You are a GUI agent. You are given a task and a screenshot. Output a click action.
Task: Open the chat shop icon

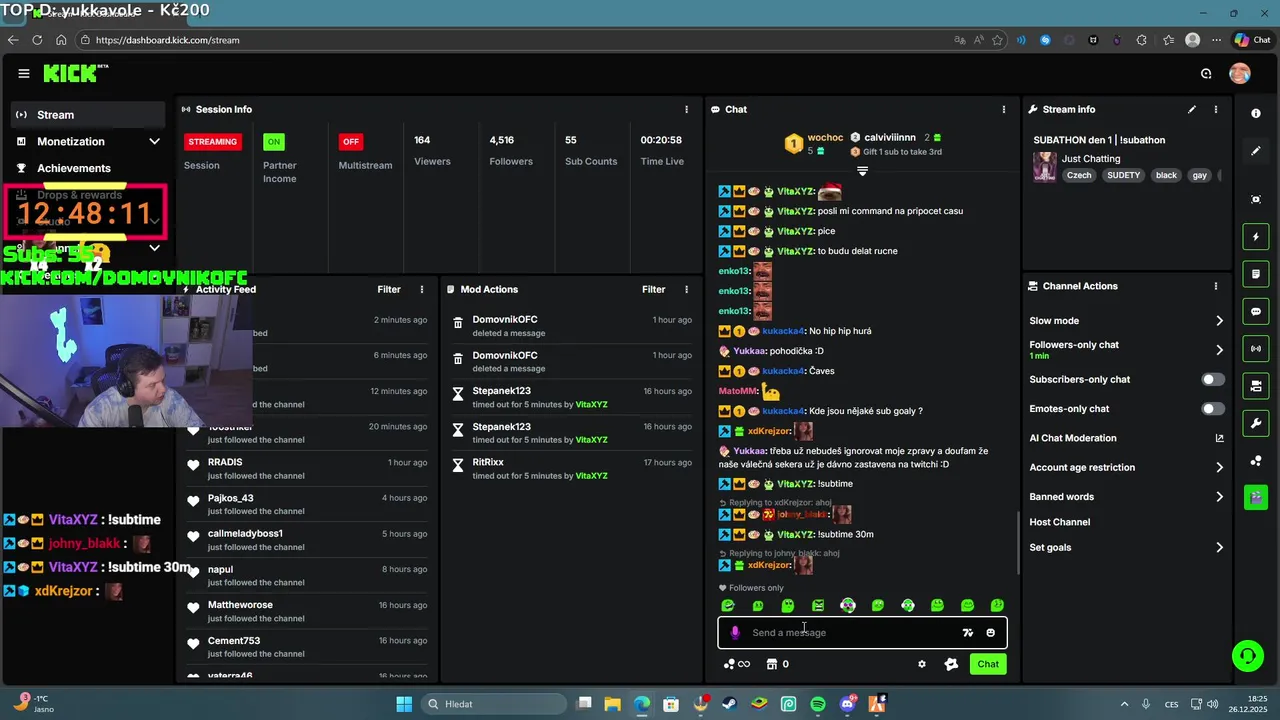coord(772,664)
